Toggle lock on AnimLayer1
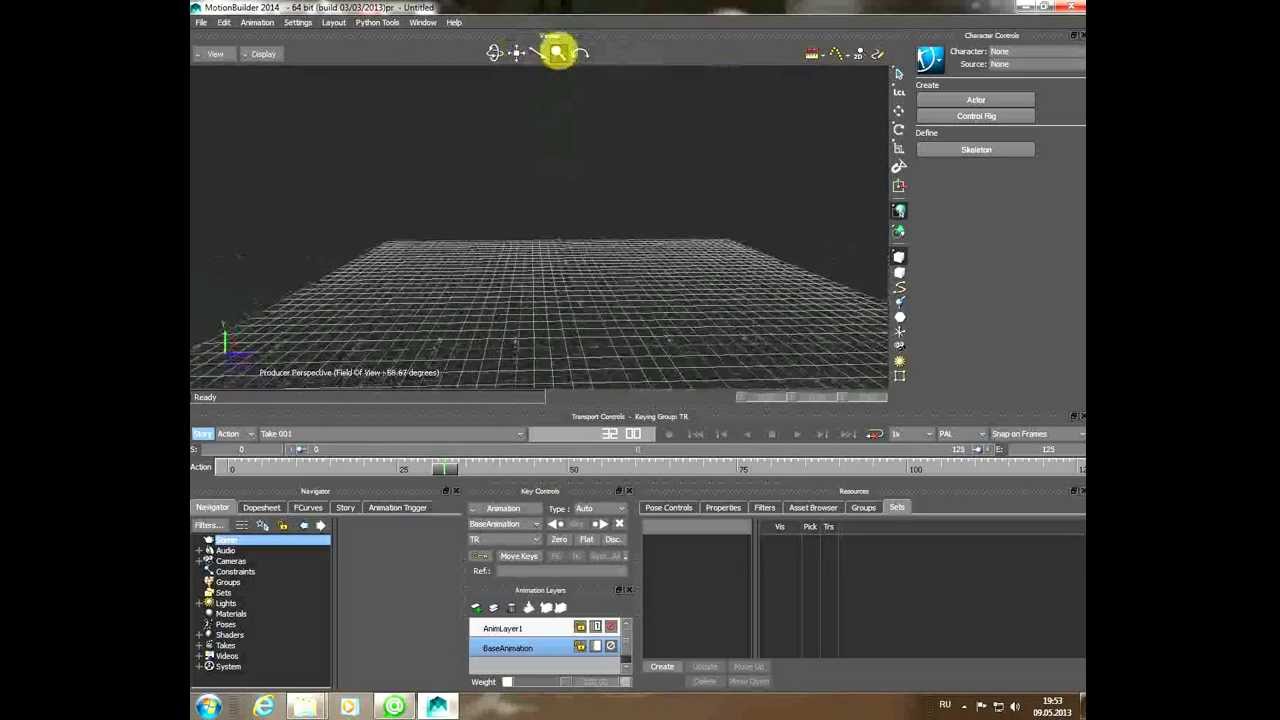The height and width of the screenshot is (720, 1280). tap(580, 627)
